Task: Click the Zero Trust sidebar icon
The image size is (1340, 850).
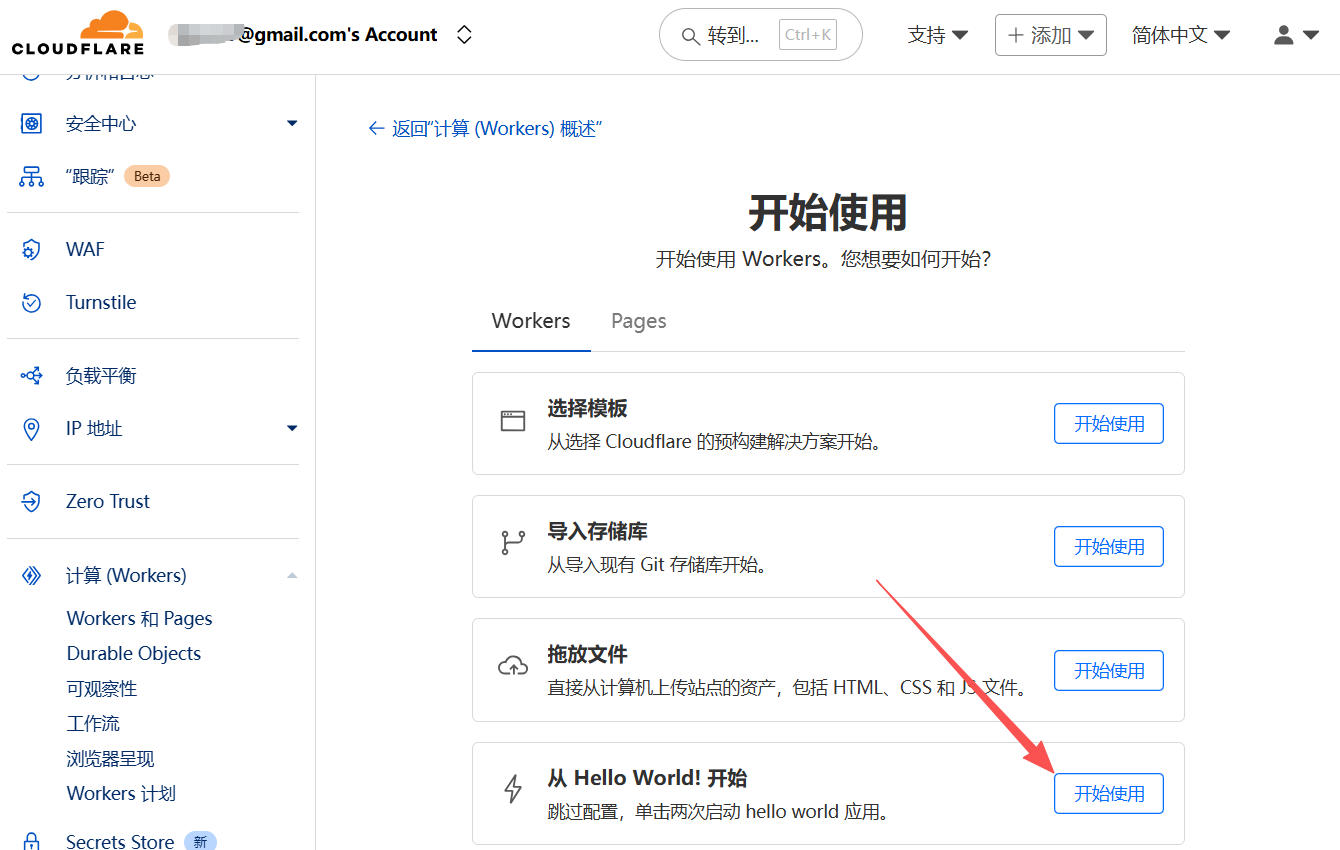Action: coord(32,502)
